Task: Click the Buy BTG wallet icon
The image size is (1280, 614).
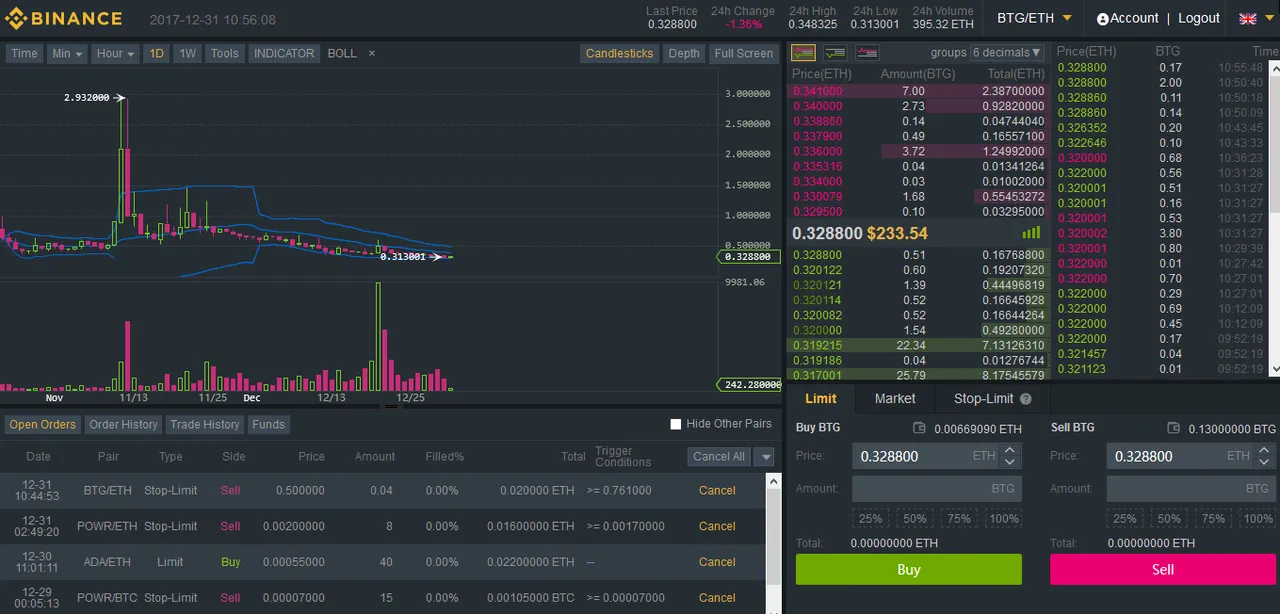Action: 919,428
